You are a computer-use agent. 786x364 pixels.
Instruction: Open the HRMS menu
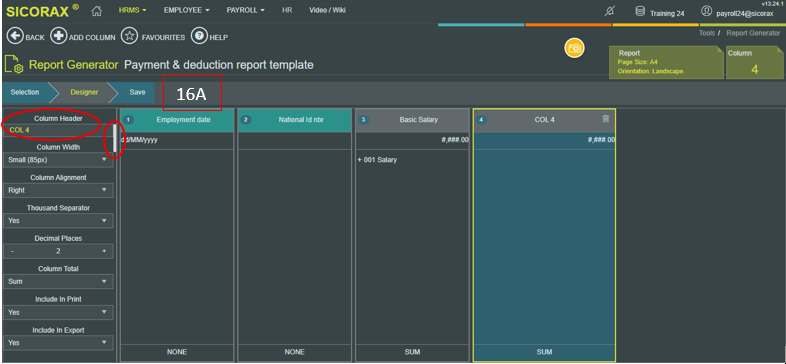133,11
